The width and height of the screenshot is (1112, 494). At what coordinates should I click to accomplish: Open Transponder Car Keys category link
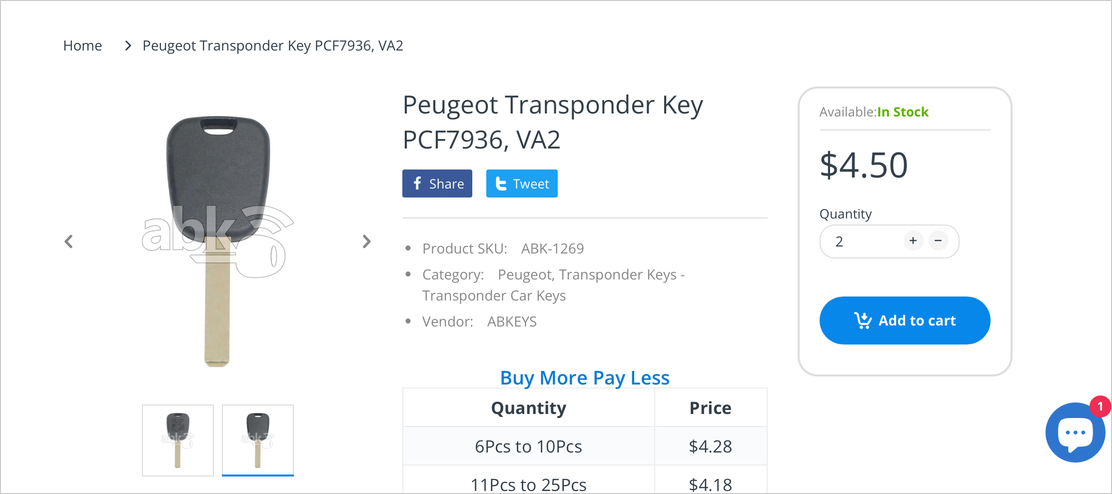coord(494,296)
